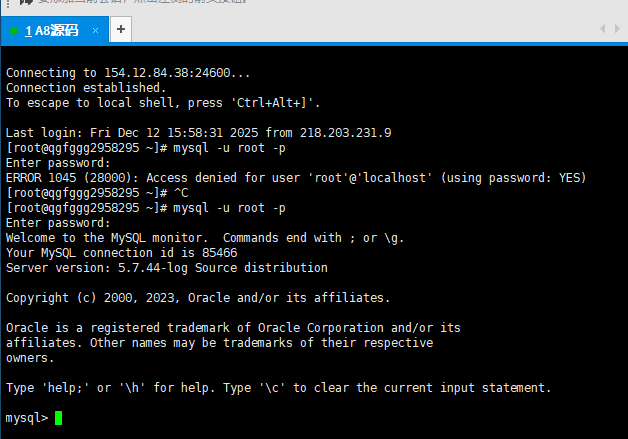Click the "Connecting to 154.12.84.38:24600" line
Screen dimensions: 628x439
tap(128, 73)
